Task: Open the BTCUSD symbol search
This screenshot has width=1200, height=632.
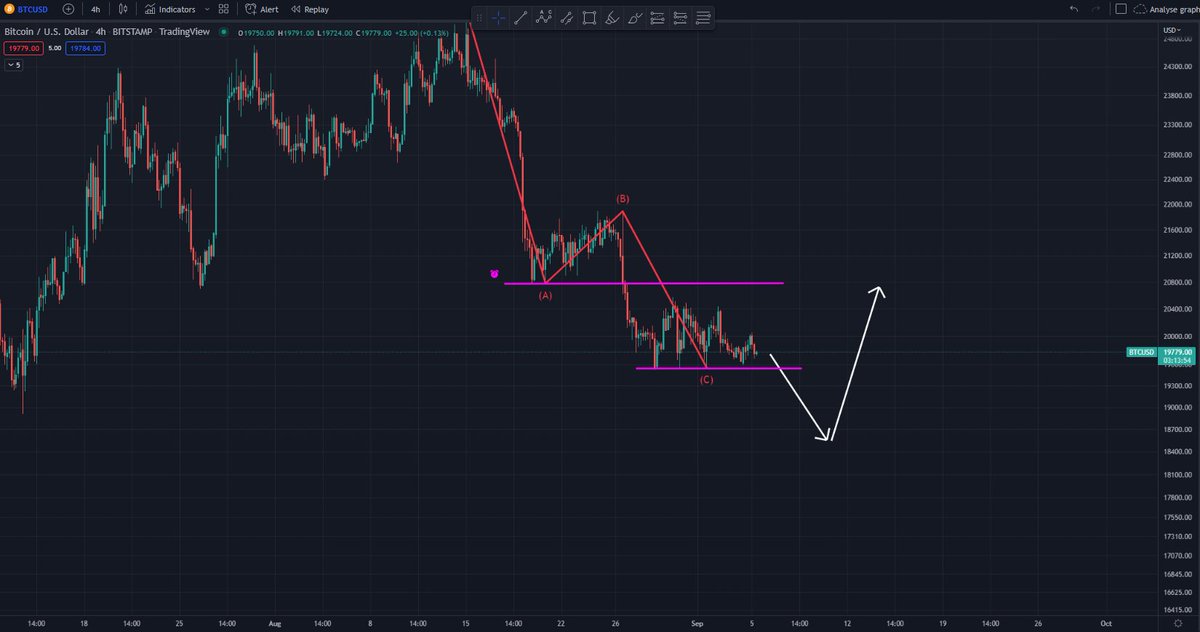Action: (32, 9)
